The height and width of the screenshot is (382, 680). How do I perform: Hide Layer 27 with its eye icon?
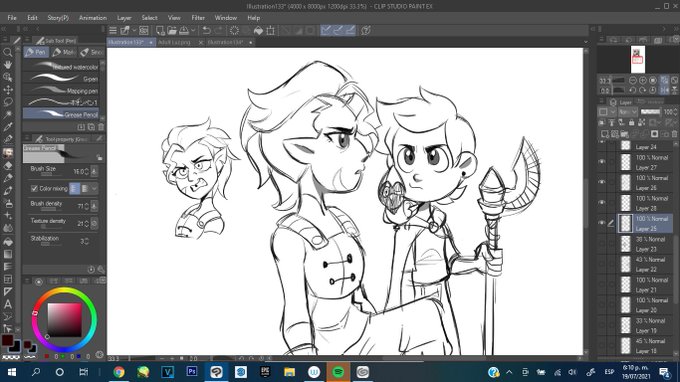602,162
